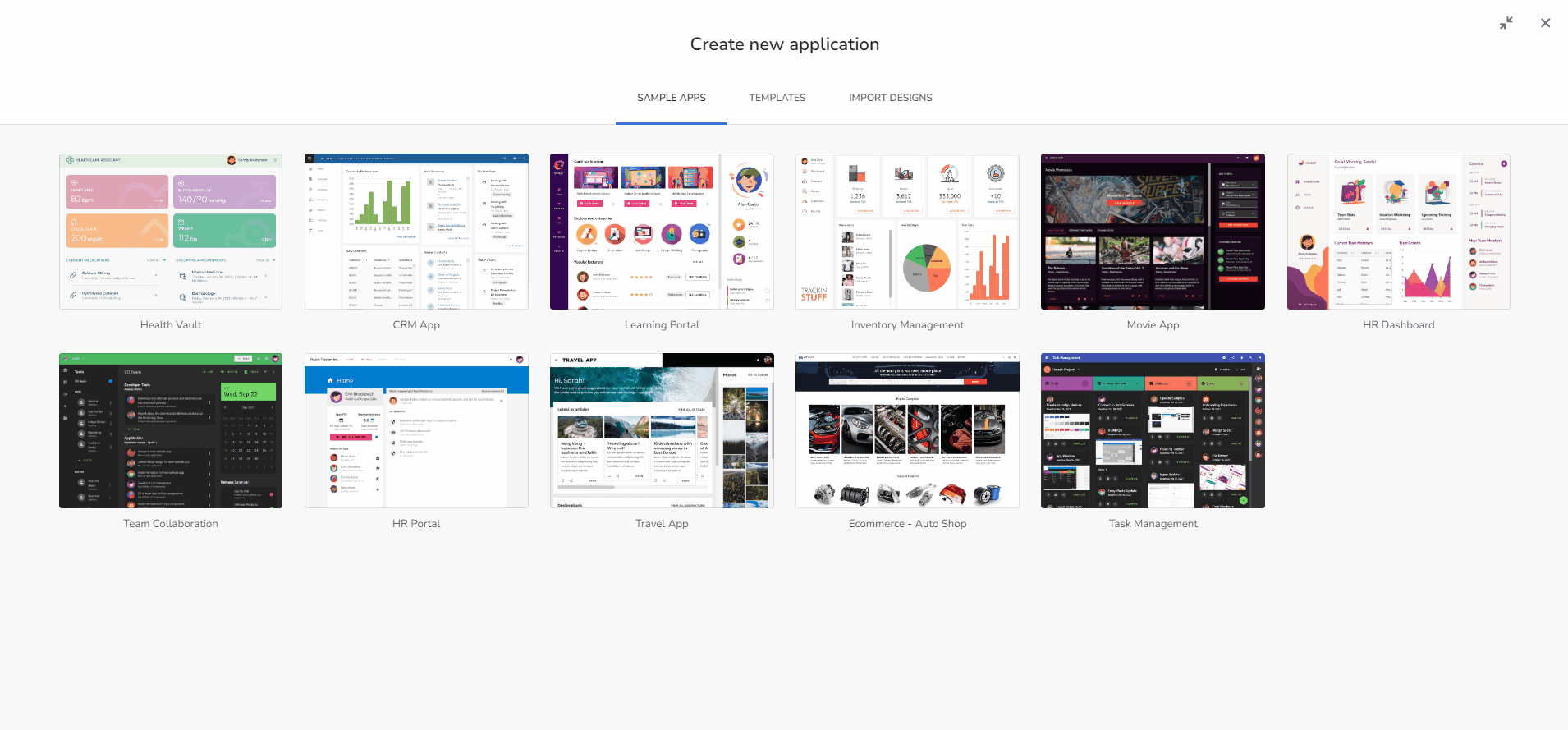Pick the Learning Portal thumbnail
This screenshot has width=1568, height=730.
point(662,232)
